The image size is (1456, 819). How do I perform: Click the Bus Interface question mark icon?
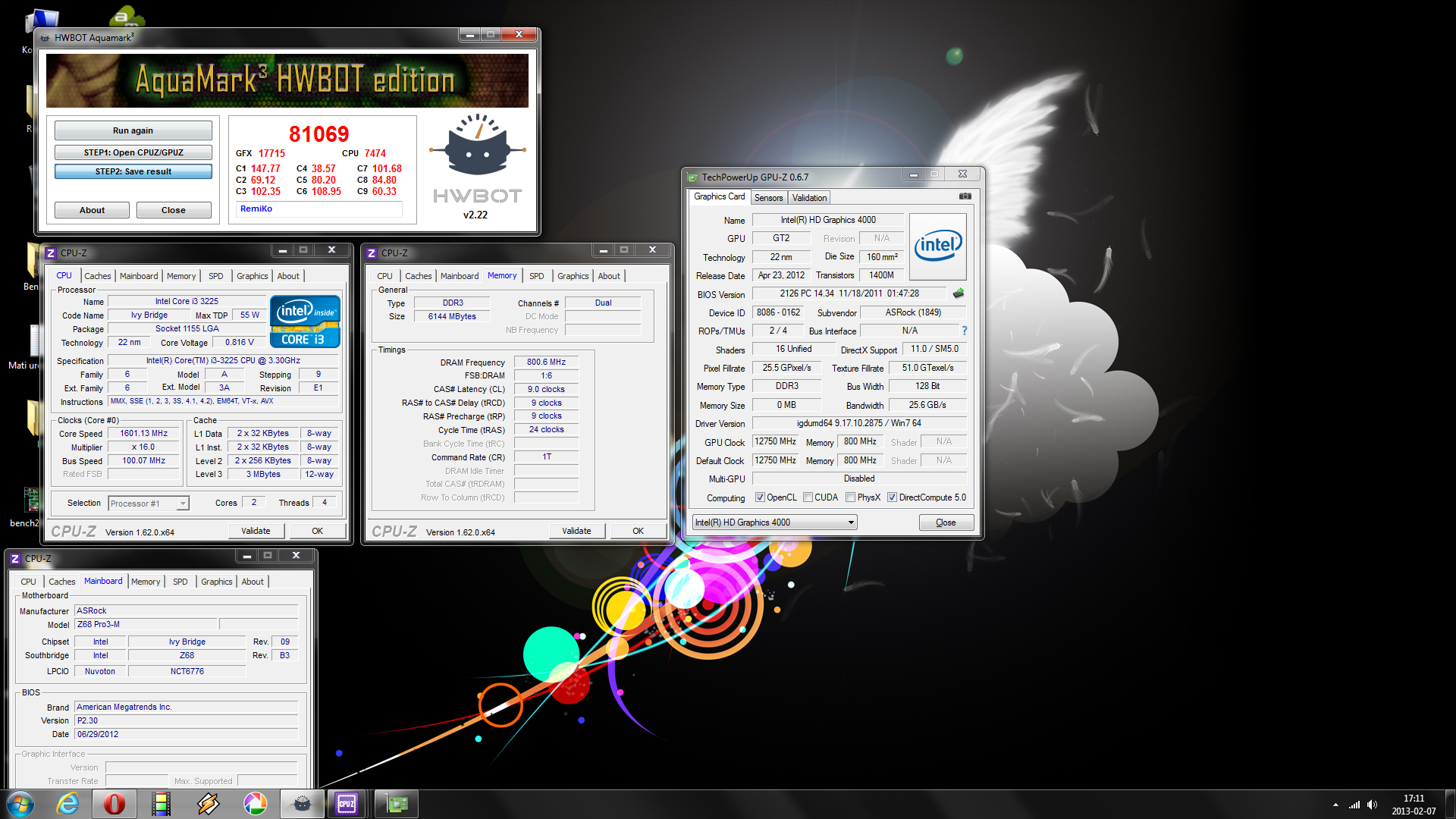click(x=965, y=331)
